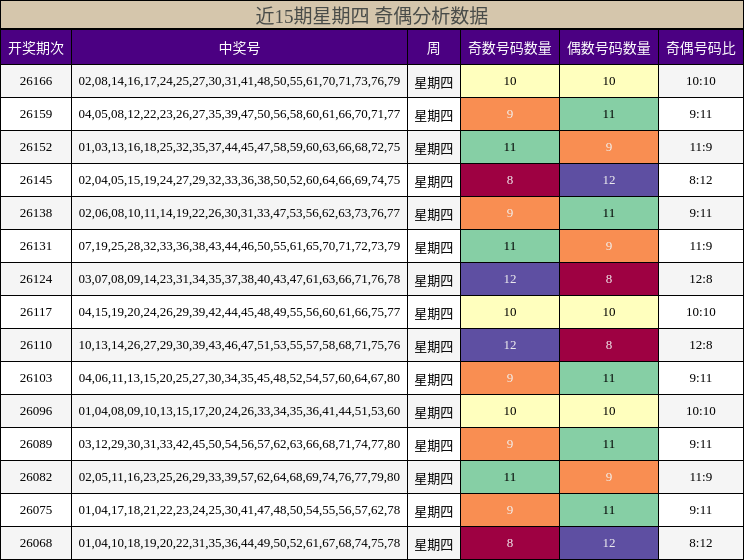Select issue number 26089
Image resolution: width=744 pixels, height=560 pixels.
pyautogui.click(x=36, y=444)
